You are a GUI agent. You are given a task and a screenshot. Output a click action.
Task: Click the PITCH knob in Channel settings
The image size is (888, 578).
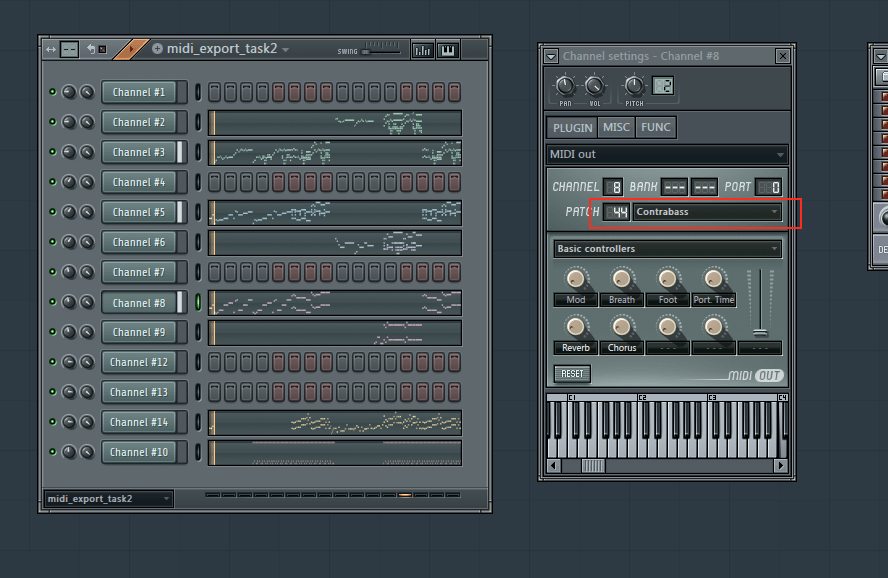pos(634,86)
